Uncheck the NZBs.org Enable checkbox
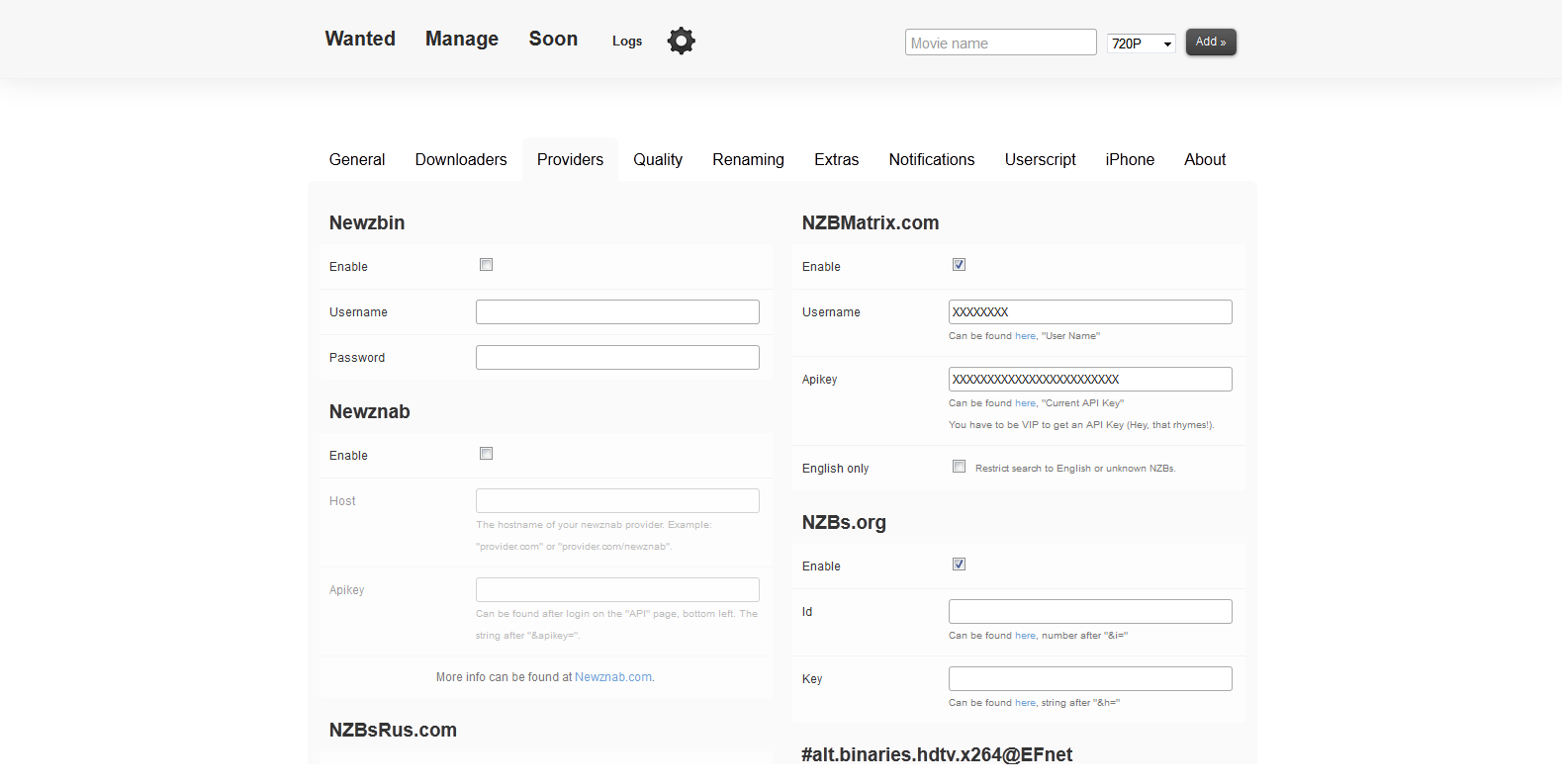This screenshot has width=1562, height=784. click(959, 565)
